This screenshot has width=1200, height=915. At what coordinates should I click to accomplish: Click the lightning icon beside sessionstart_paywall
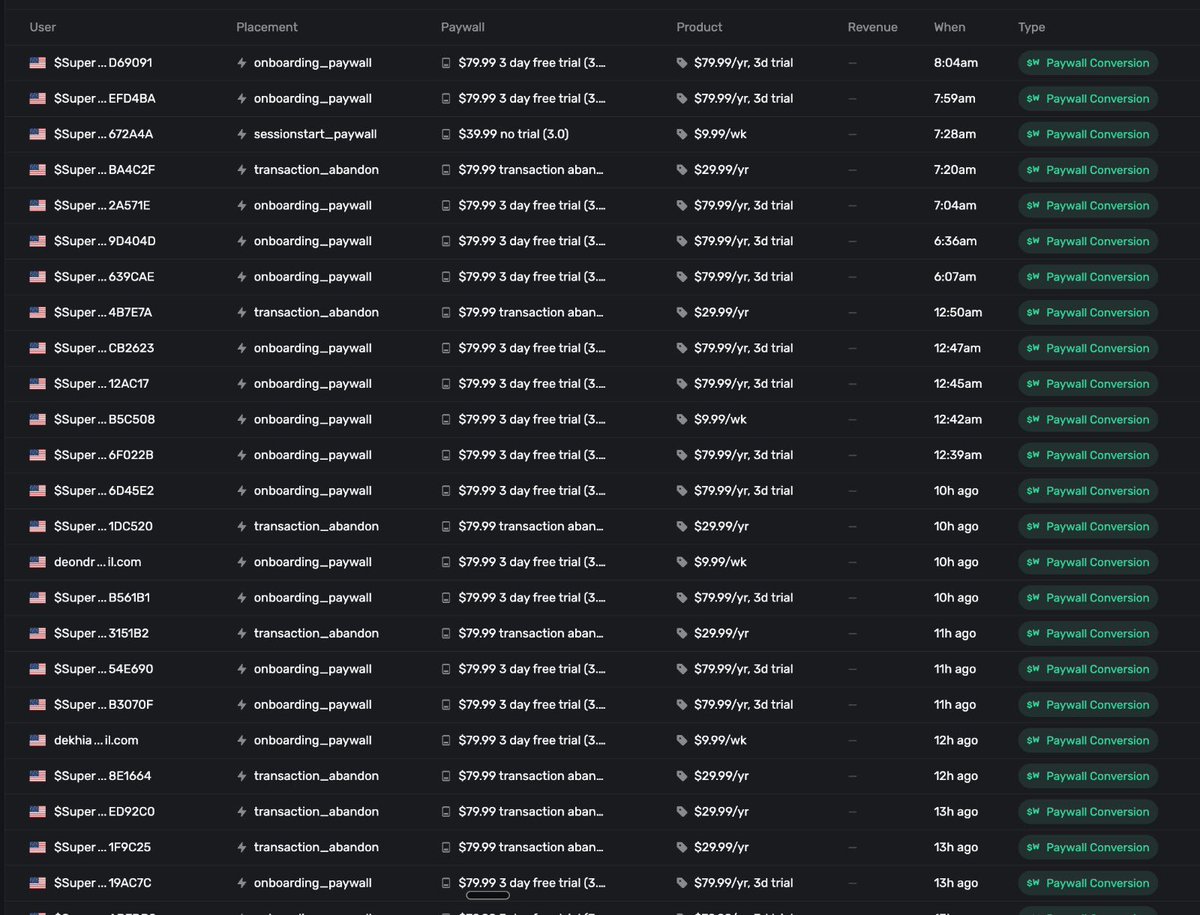coord(240,133)
